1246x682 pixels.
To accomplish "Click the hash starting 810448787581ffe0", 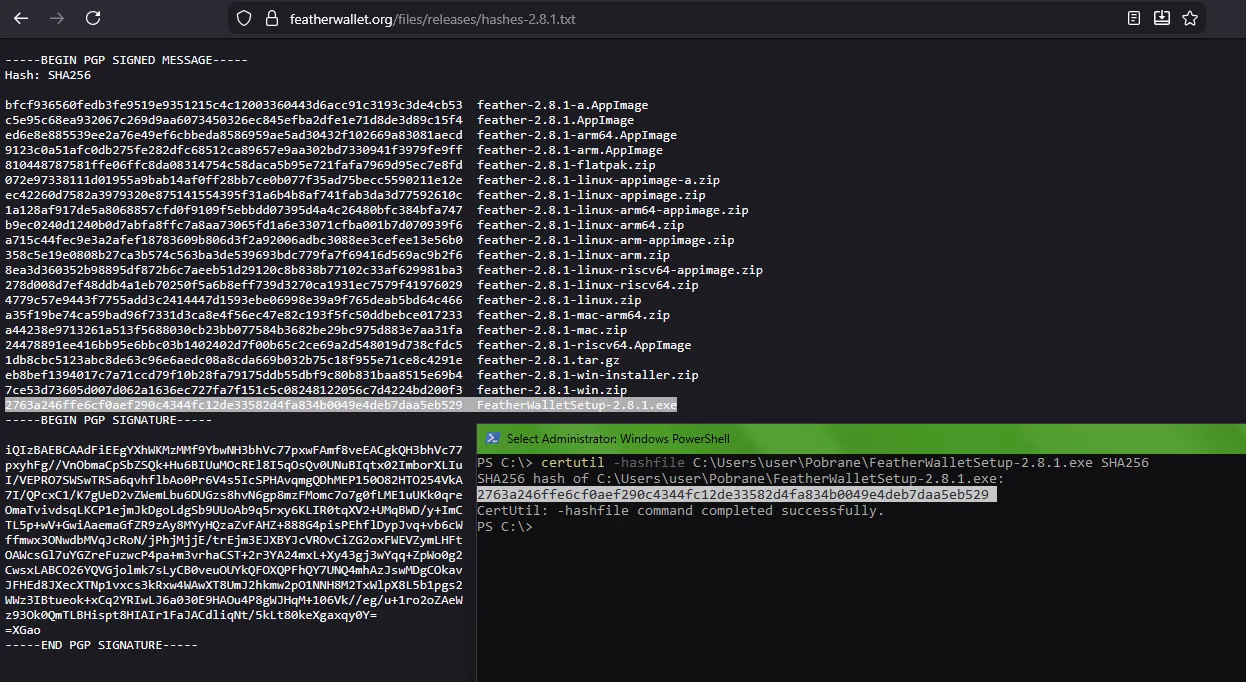I will pos(234,165).
